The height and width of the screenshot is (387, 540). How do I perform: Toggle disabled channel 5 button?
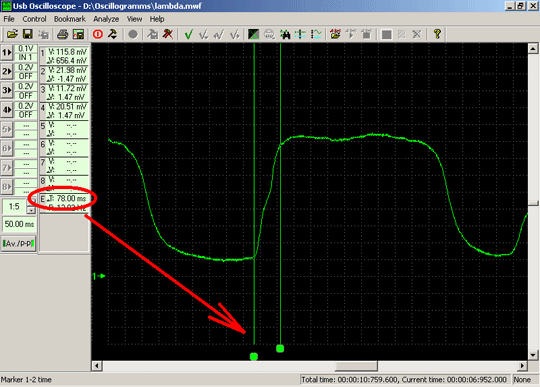(7, 129)
